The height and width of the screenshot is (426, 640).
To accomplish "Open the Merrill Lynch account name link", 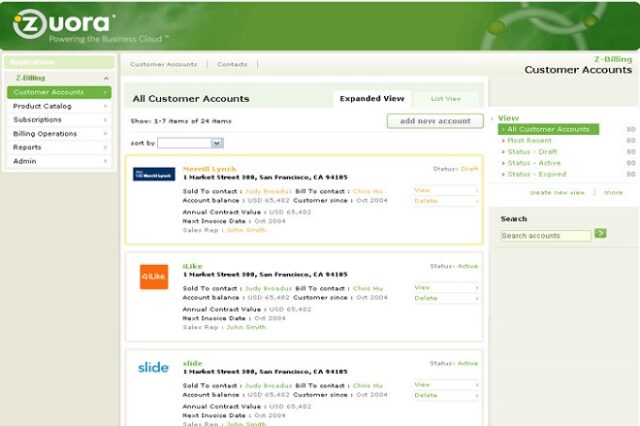I will (x=209, y=169).
